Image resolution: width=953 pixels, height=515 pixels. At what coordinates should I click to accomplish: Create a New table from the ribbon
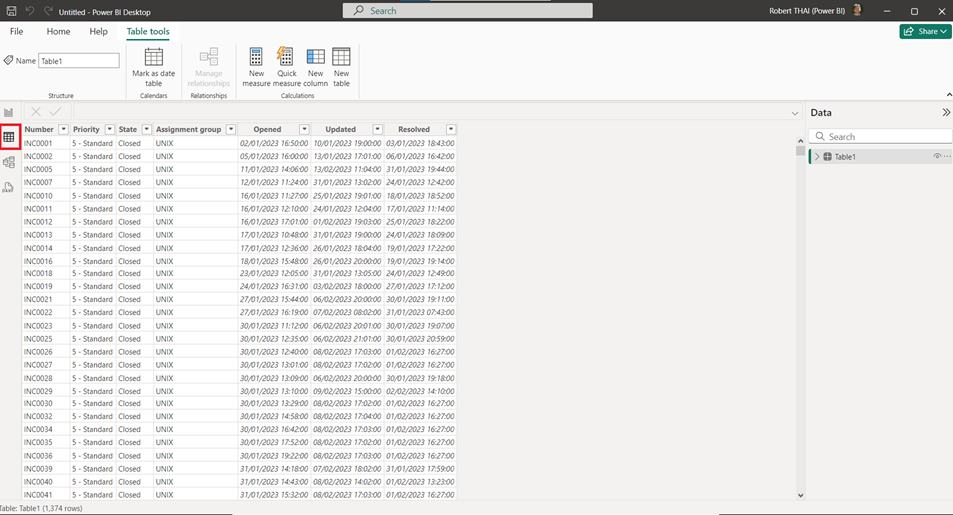(x=341, y=66)
